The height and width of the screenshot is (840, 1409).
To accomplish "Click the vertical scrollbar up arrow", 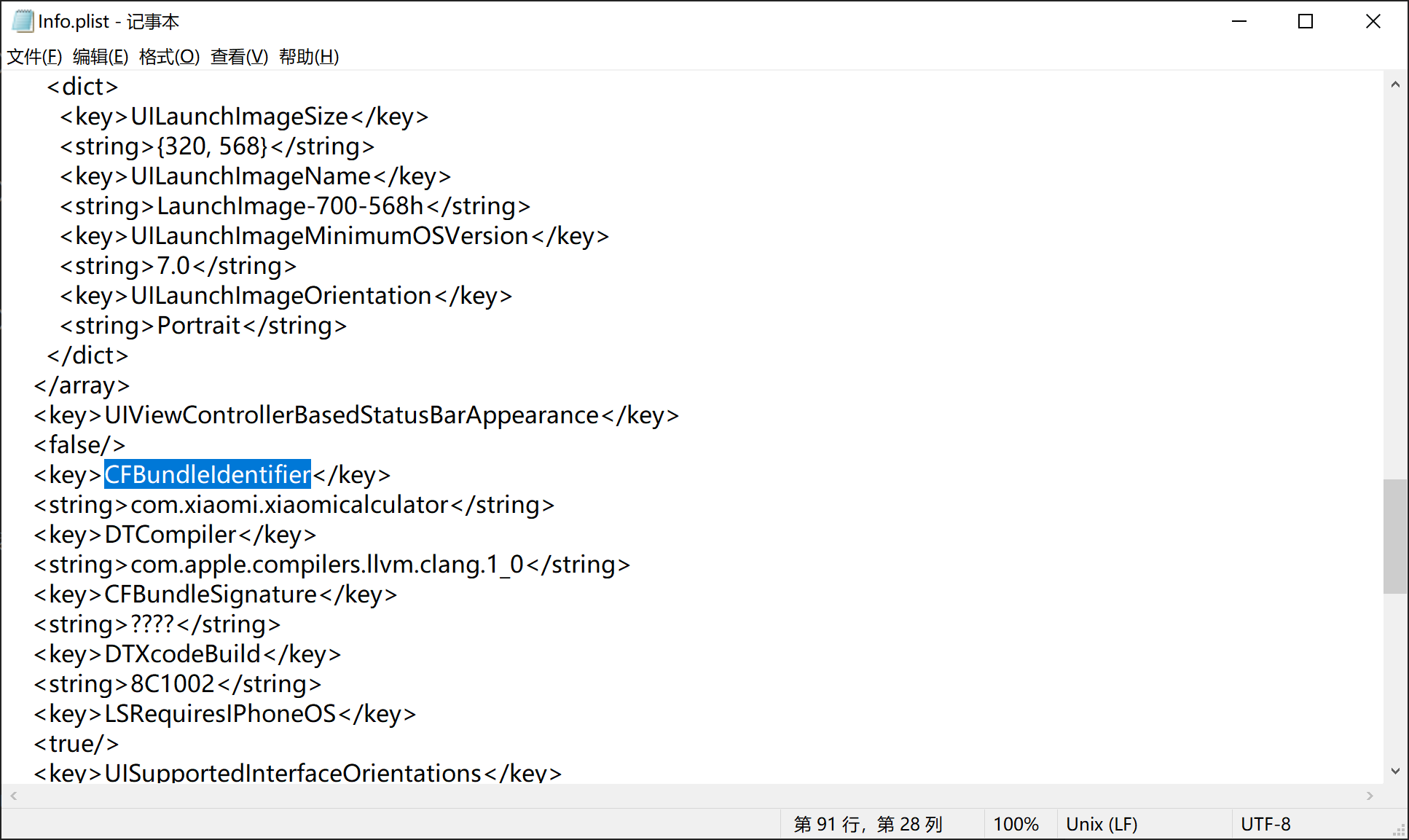I will tap(1395, 85).
